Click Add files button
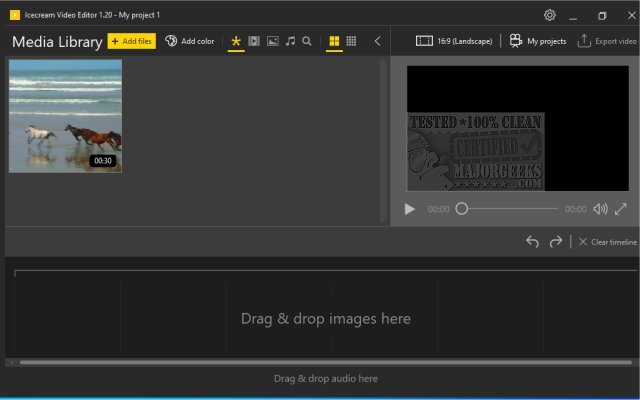640x400 pixels. [131, 41]
